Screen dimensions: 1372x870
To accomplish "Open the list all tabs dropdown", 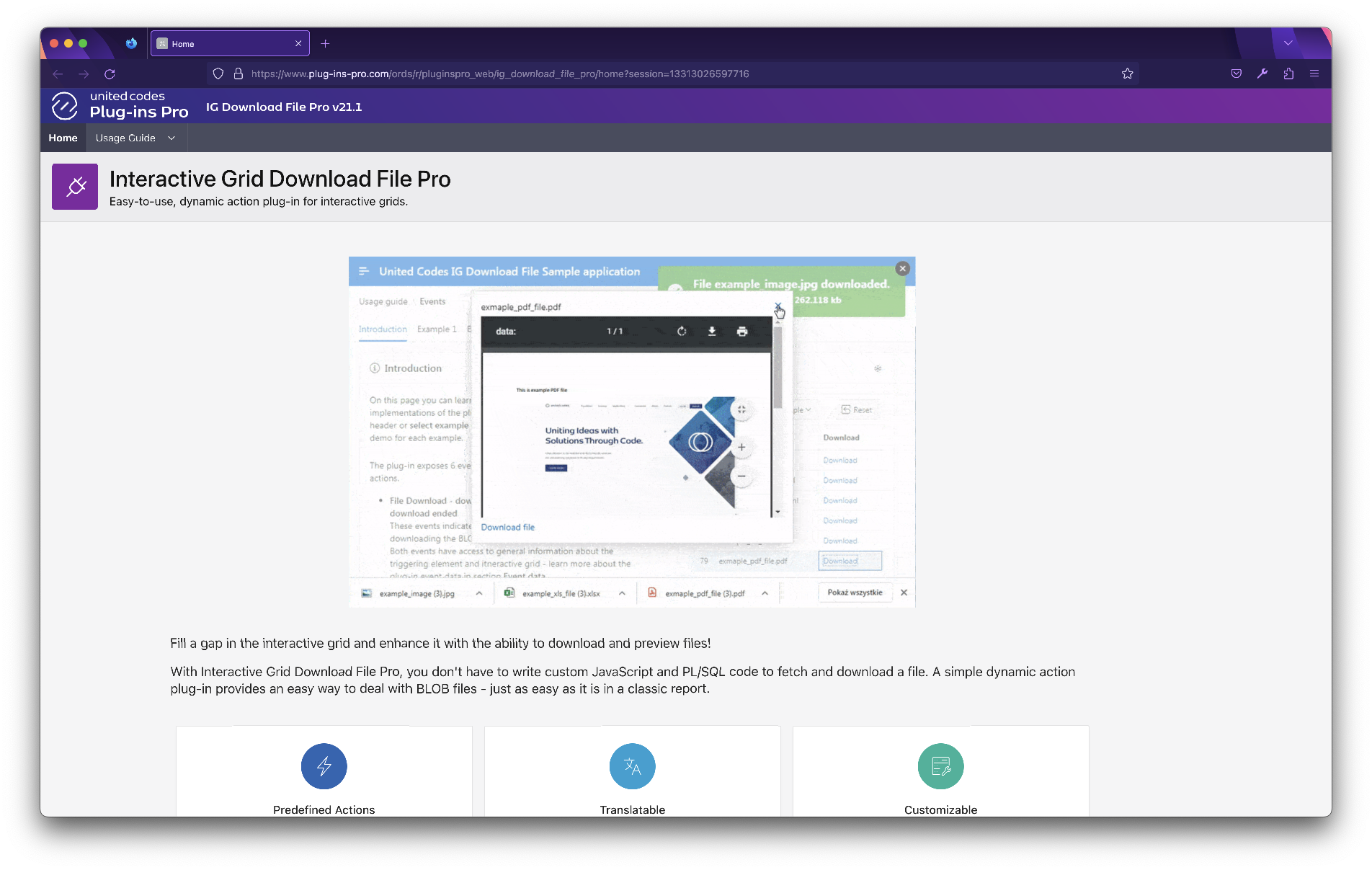I will pos(1288,43).
